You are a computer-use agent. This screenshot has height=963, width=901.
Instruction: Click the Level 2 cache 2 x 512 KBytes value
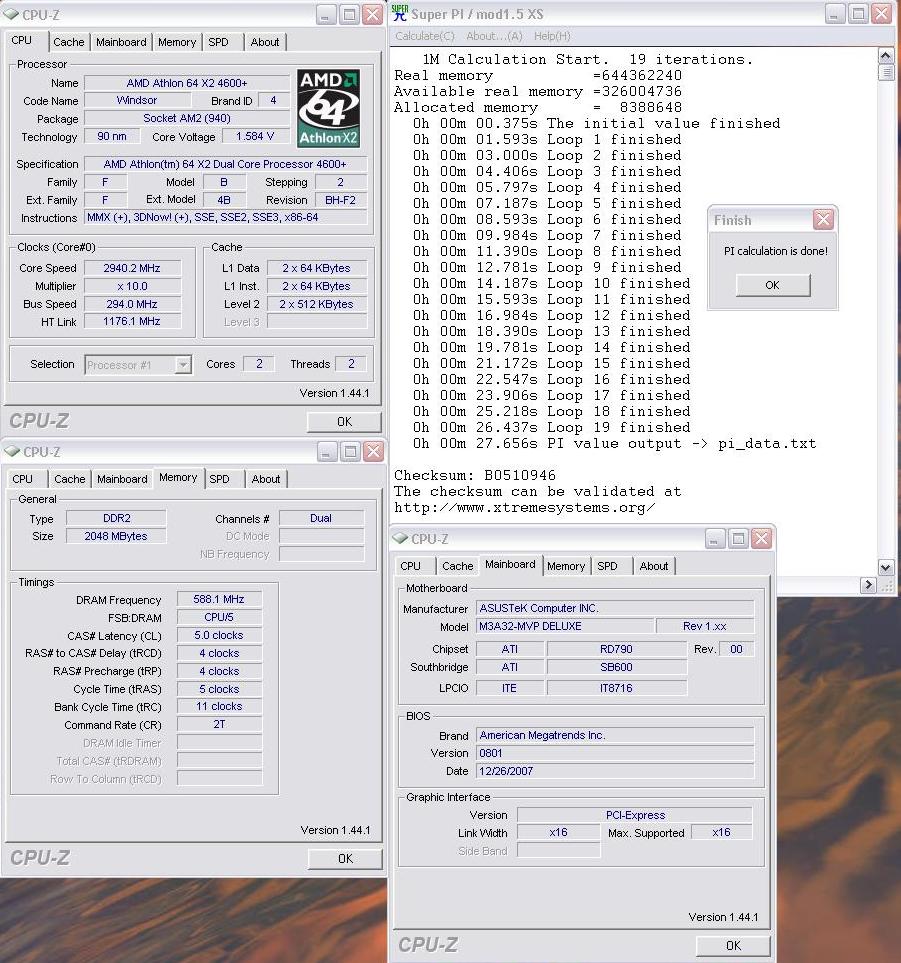(316, 304)
